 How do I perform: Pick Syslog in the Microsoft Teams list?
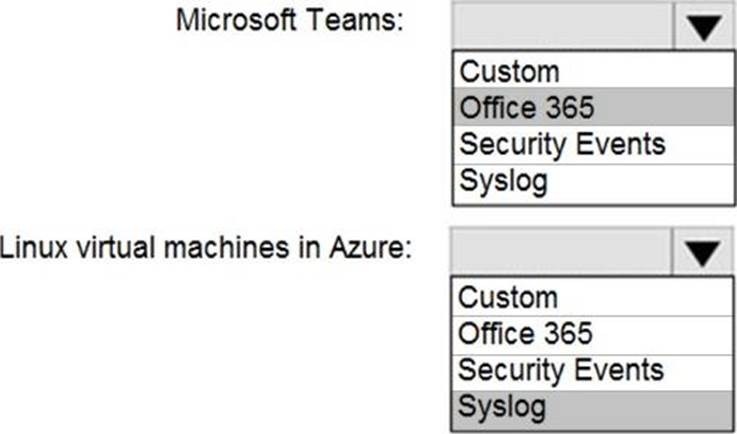594,184
